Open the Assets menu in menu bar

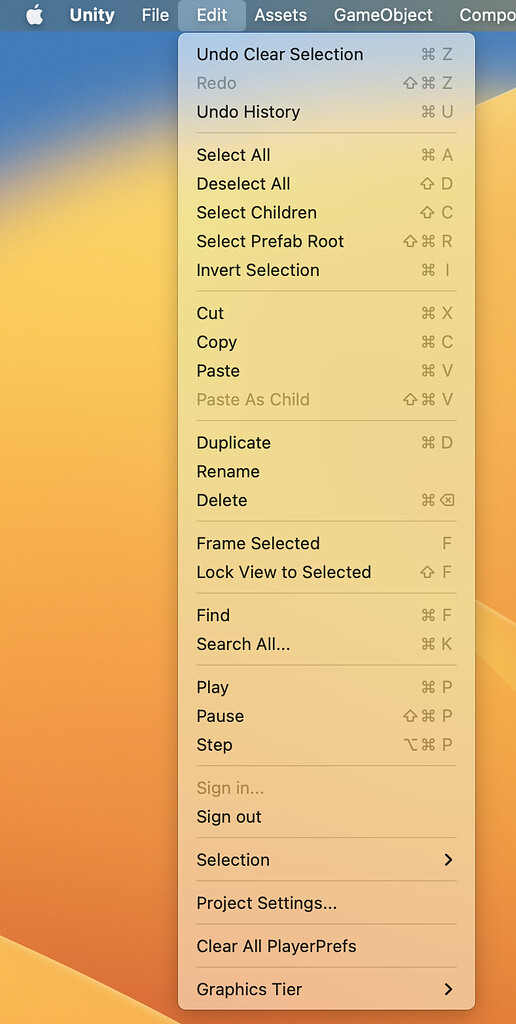pos(281,14)
